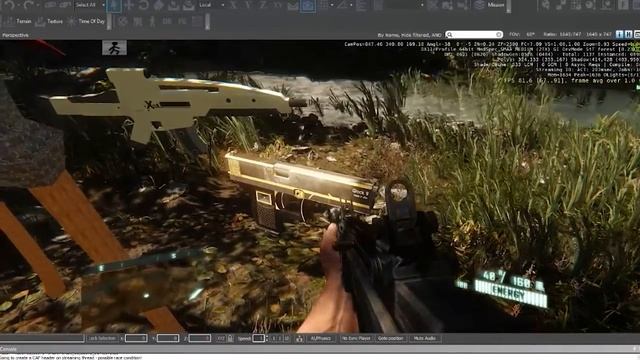Toggle the XYZ lock icon
The width and height of the screenshot is (640, 360).
tap(230, 338)
